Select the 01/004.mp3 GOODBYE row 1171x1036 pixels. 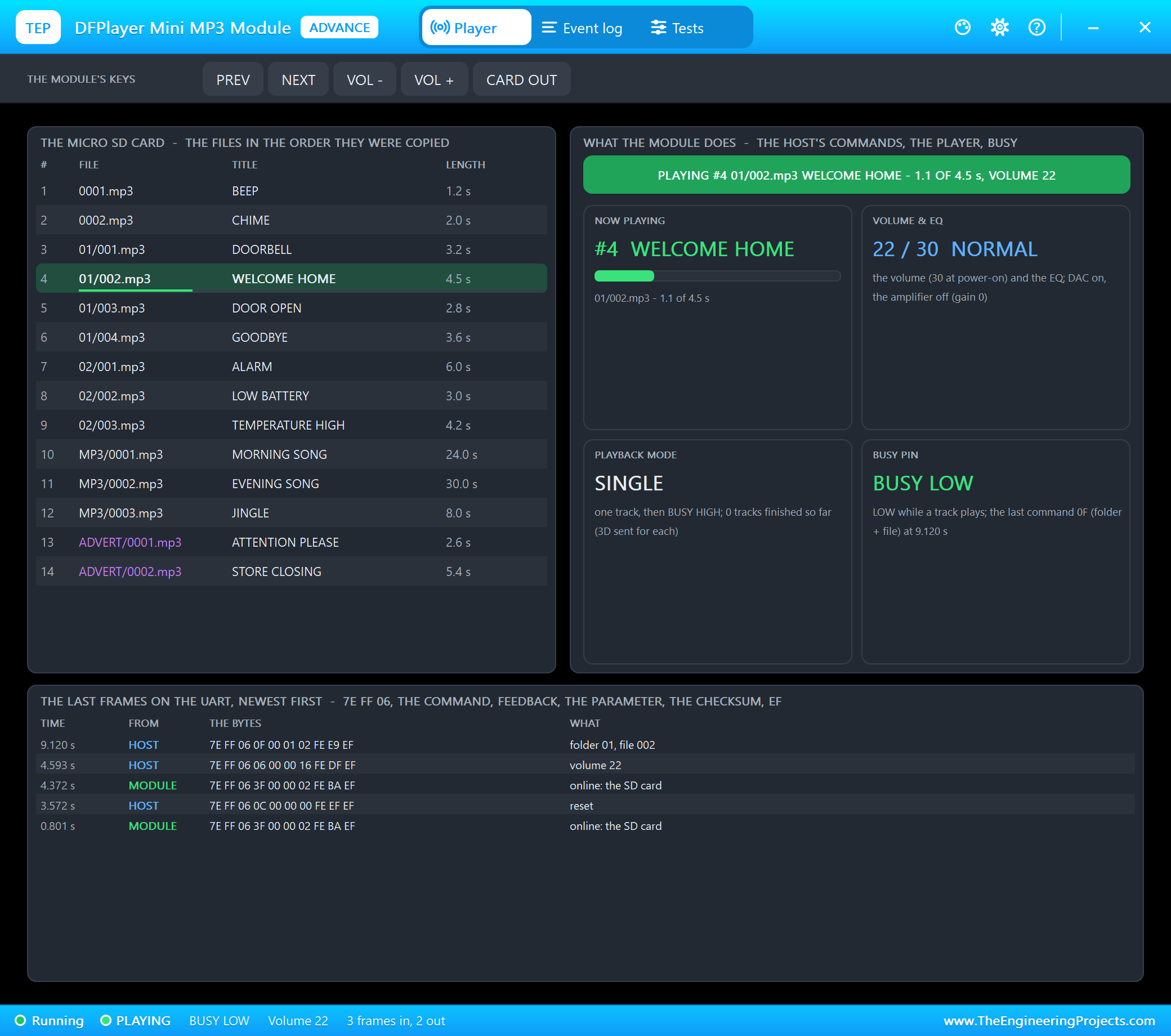click(x=291, y=337)
